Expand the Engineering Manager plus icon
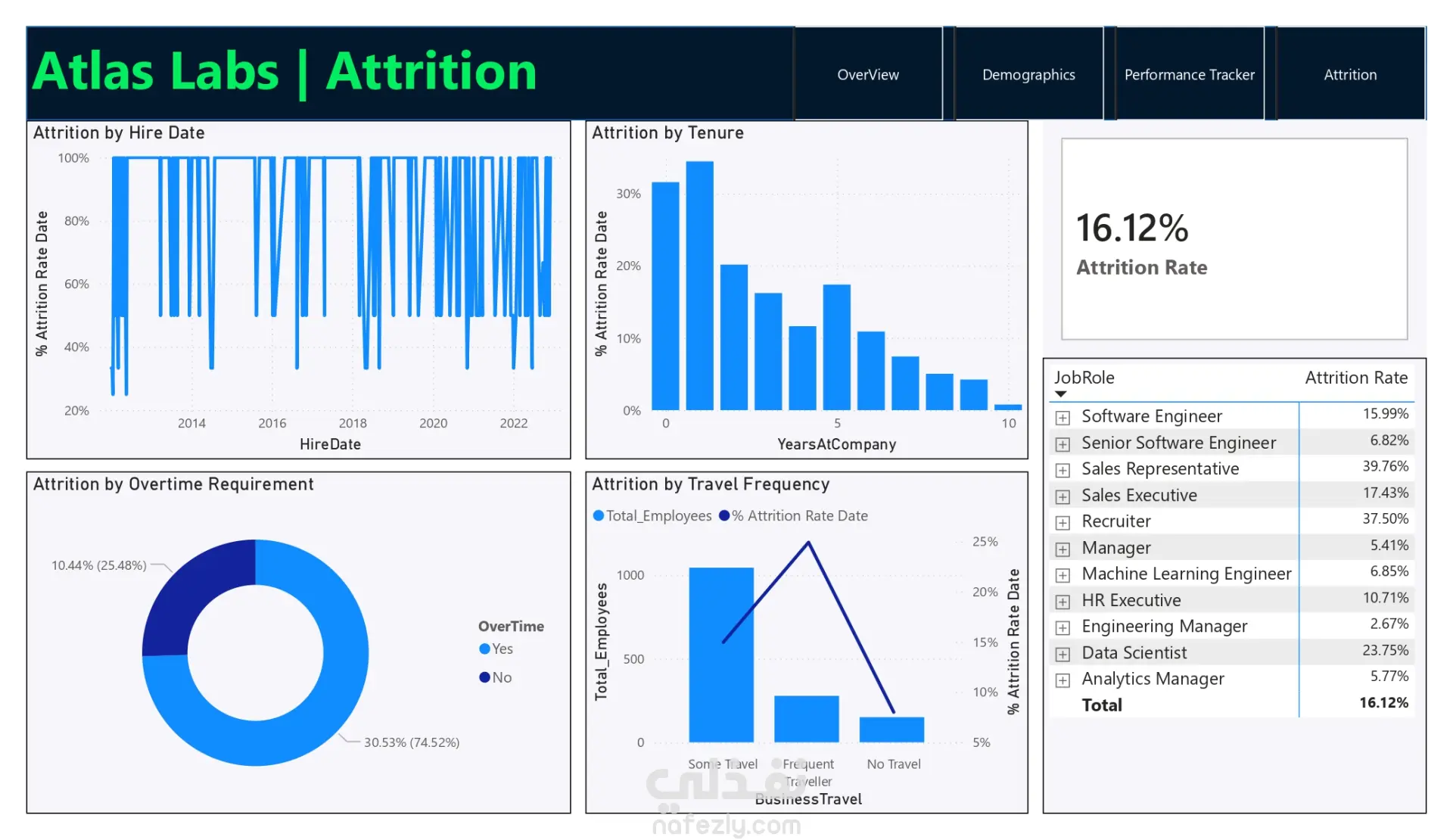 click(1063, 628)
